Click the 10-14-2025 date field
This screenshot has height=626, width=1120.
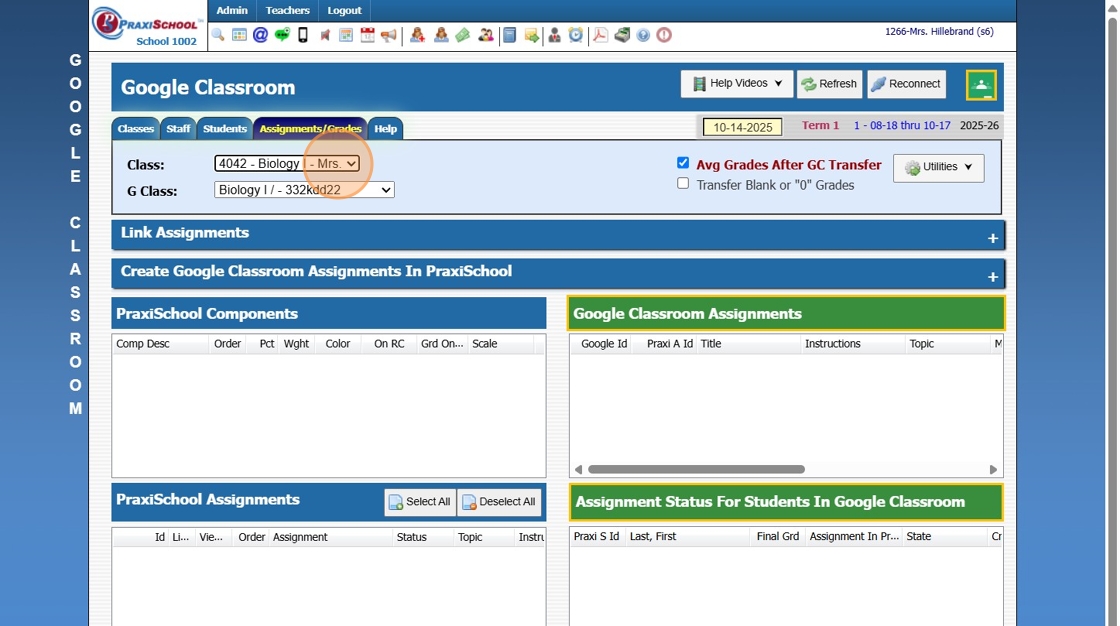click(x=742, y=127)
